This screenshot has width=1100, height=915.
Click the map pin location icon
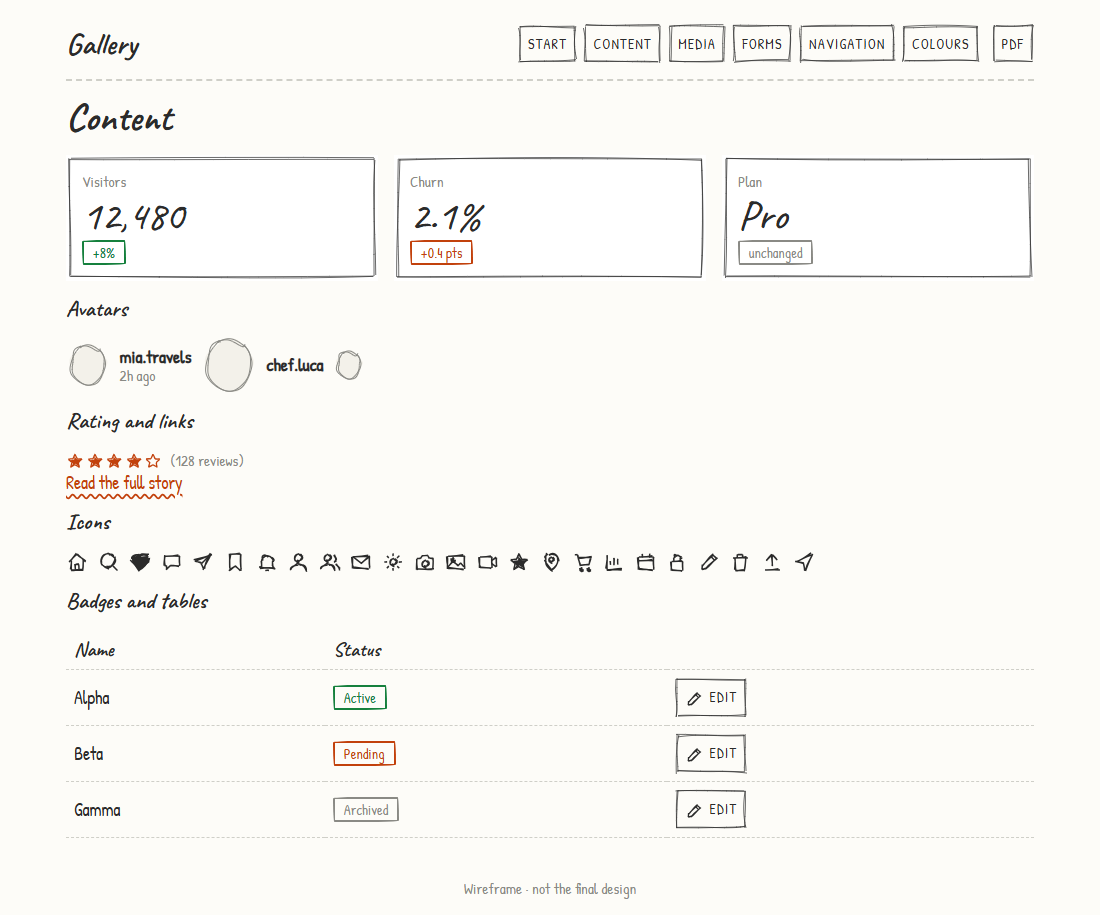coord(551,562)
